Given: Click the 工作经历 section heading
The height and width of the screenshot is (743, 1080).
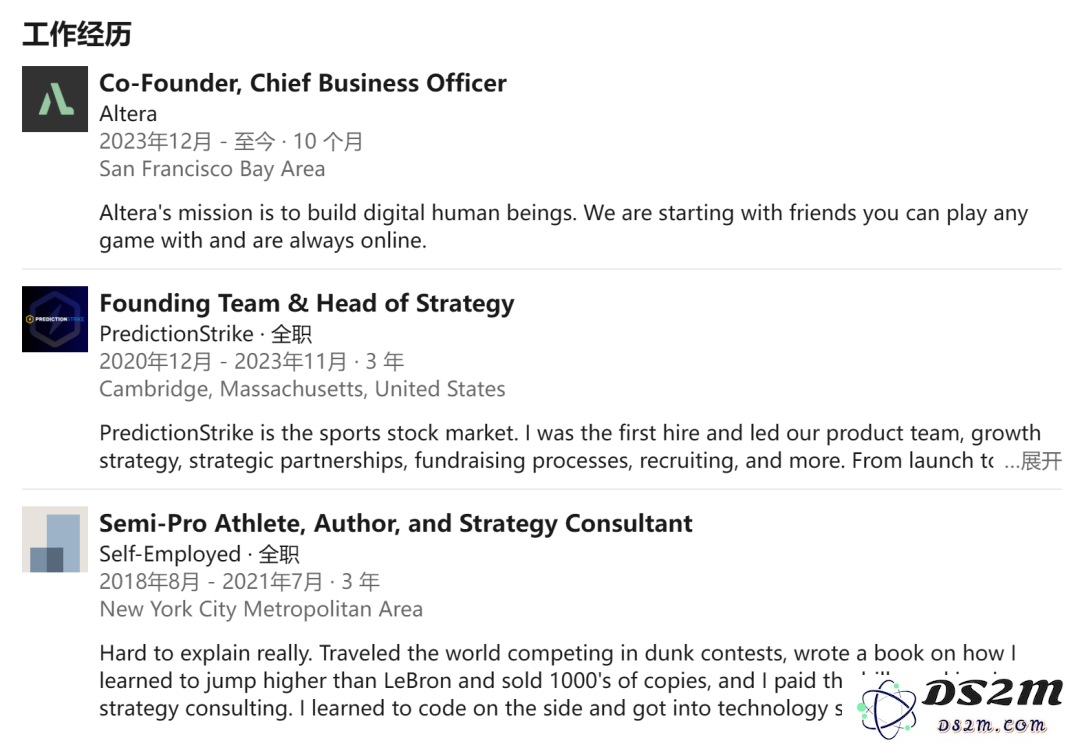Looking at the screenshot, I should [x=76, y=34].
